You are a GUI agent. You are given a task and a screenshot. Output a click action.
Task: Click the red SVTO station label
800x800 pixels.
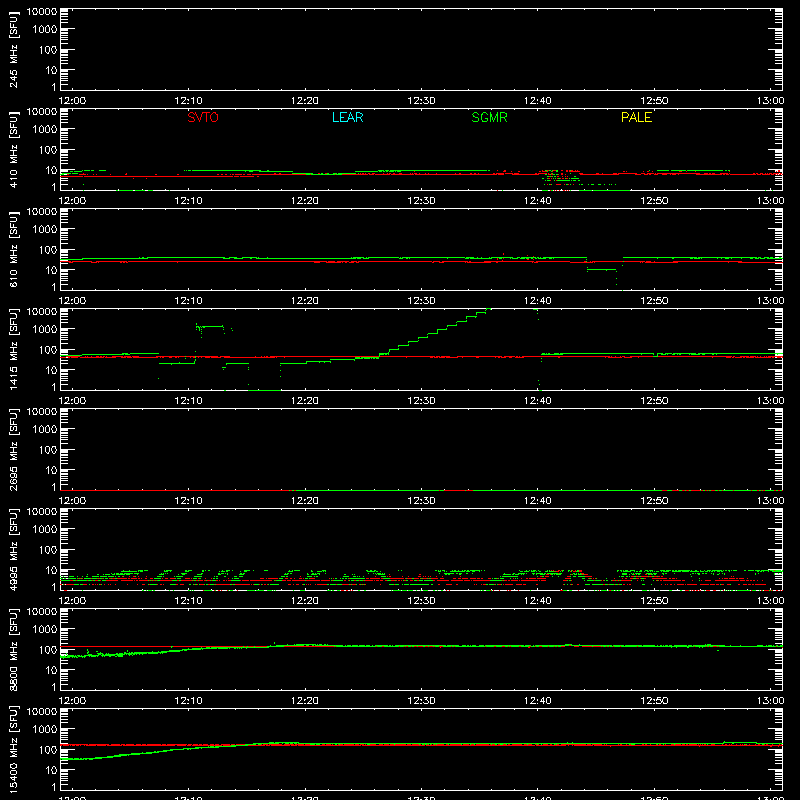[203, 117]
